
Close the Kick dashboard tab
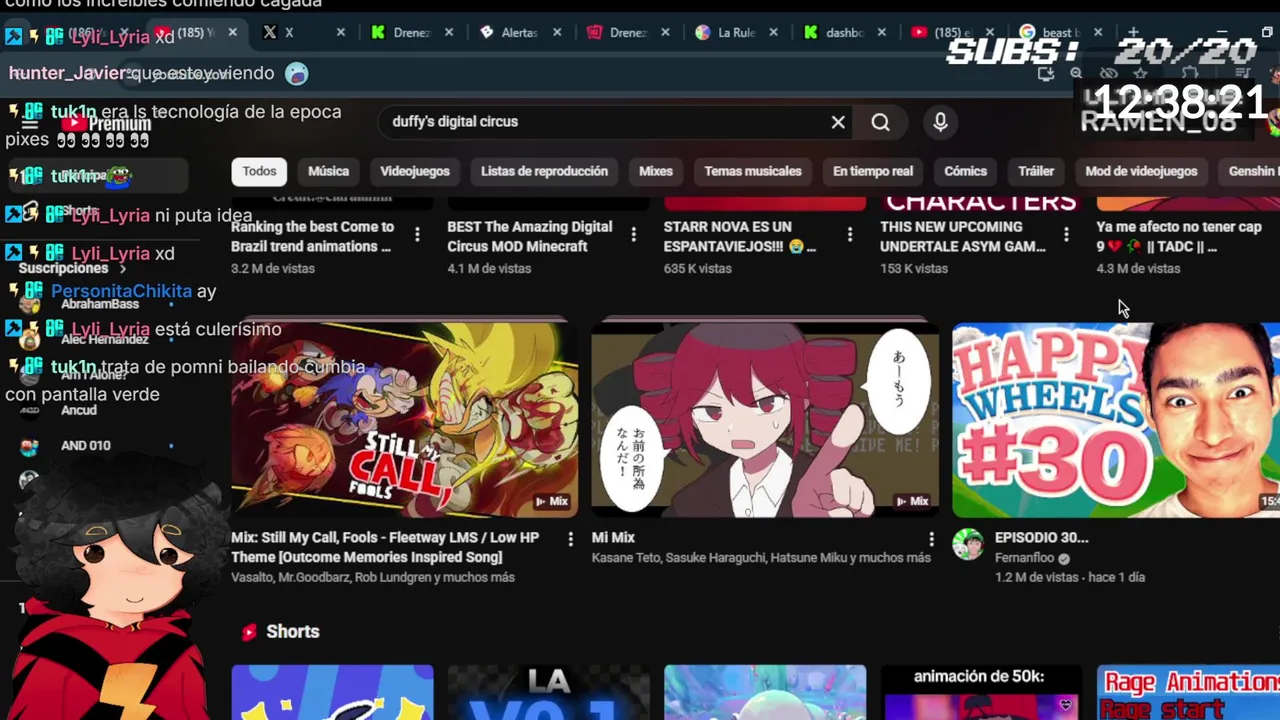[x=881, y=32]
